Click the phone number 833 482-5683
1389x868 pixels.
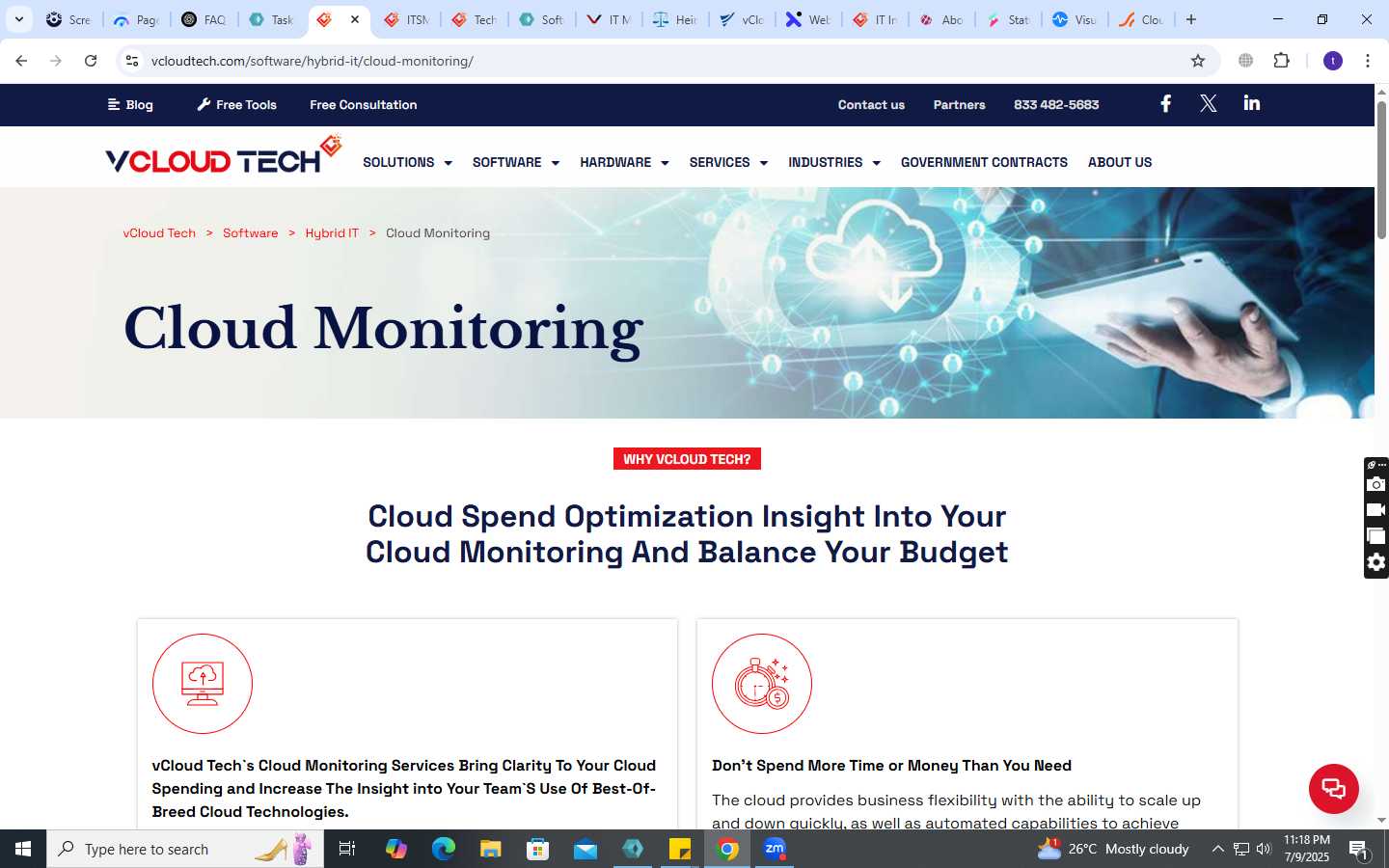pyautogui.click(x=1056, y=104)
